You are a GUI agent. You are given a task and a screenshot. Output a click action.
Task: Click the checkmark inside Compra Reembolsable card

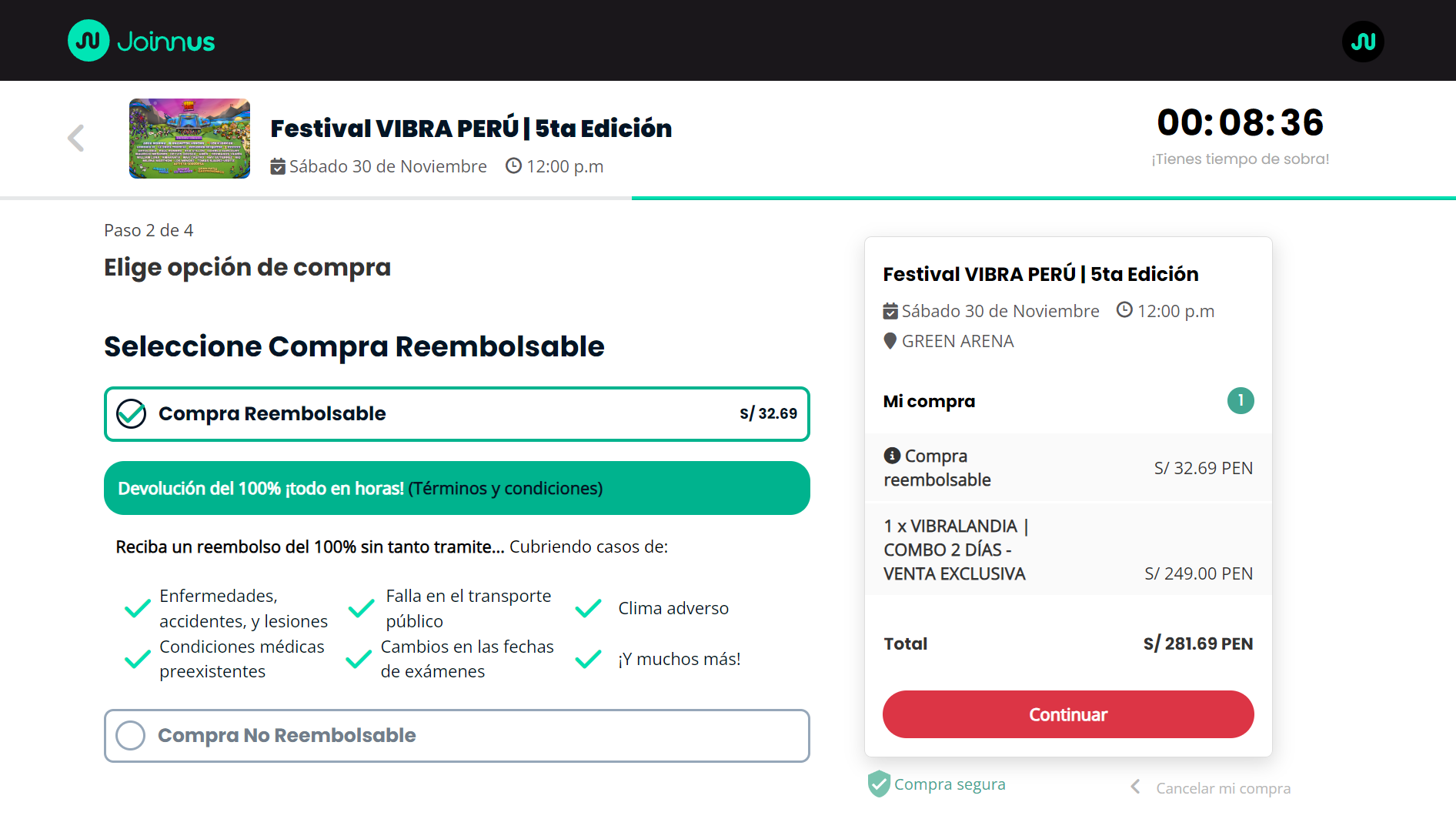click(x=132, y=413)
